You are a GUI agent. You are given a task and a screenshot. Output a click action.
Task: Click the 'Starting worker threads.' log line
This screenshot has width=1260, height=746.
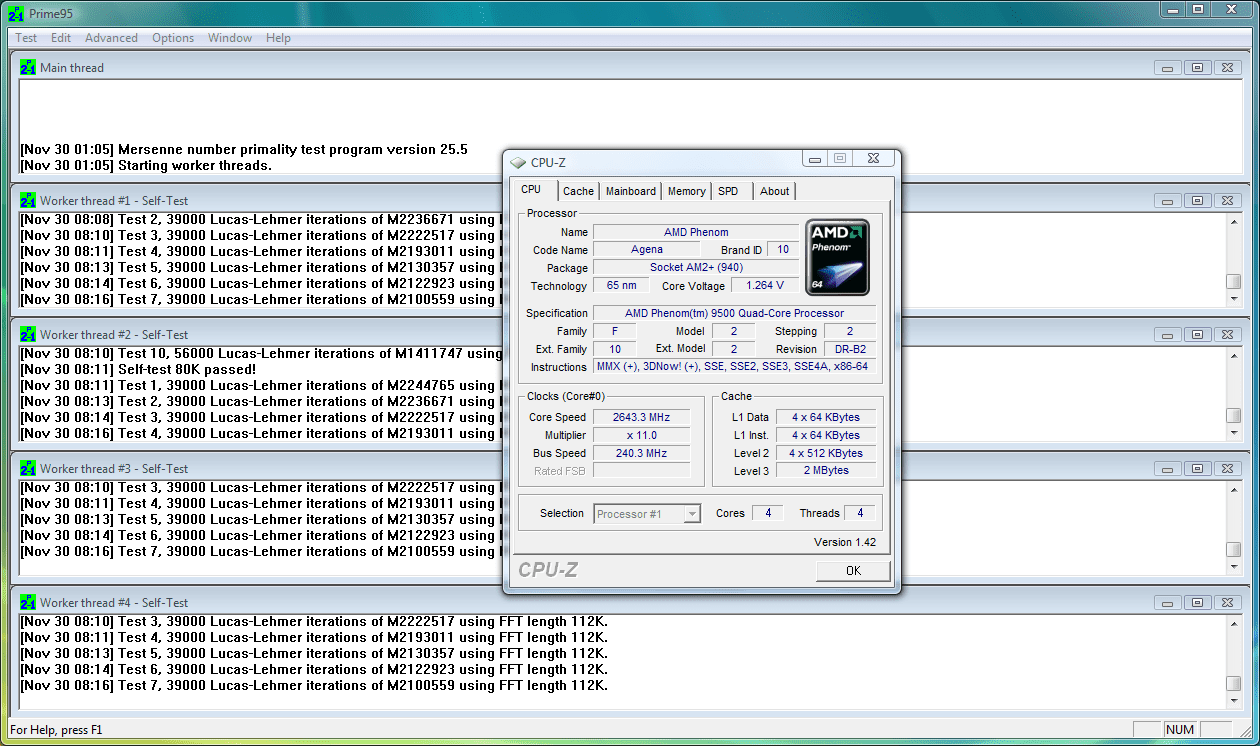[x=146, y=166]
